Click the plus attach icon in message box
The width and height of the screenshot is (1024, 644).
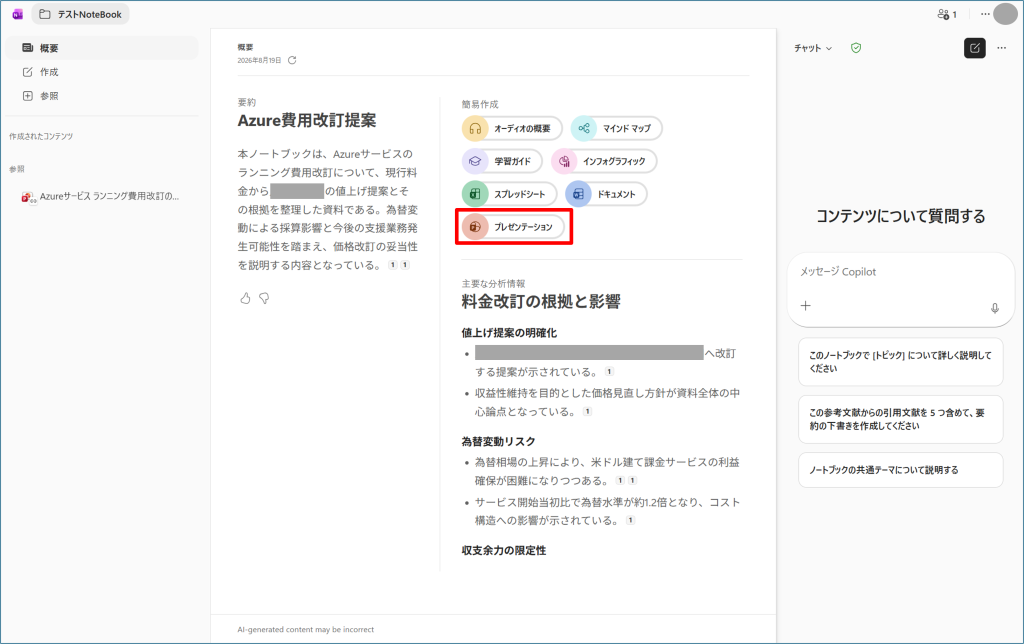click(x=806, y=306)
